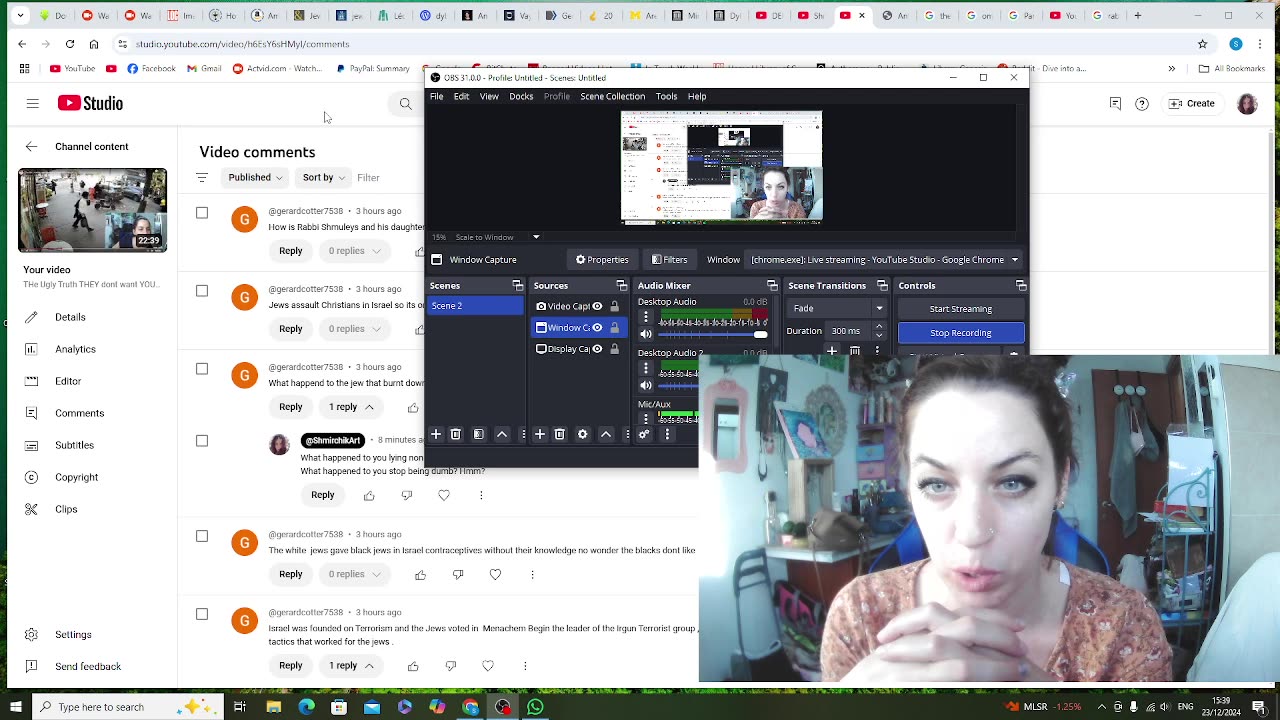Open the video Editor page
The height and width of the screenshot is (720, 1280).
(68, 381)
